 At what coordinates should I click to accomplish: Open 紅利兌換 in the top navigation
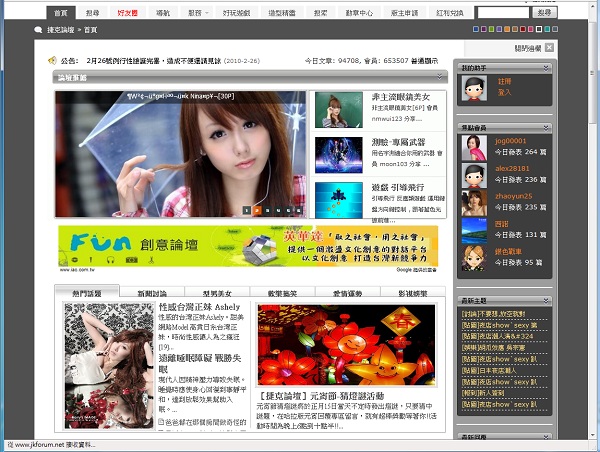pos(450,13)
